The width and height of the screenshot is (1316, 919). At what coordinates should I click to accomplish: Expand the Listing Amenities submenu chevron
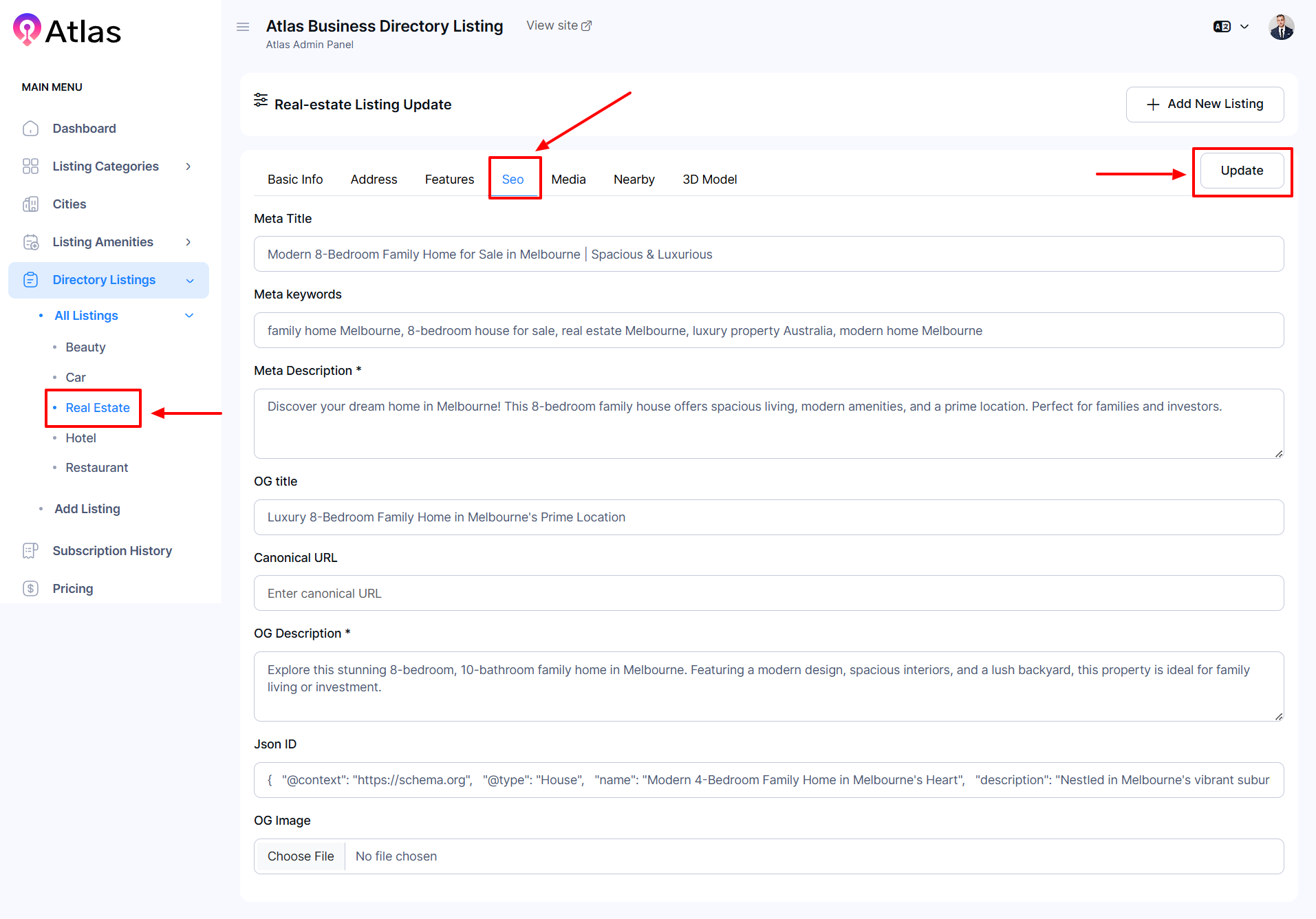click(188, 242)
